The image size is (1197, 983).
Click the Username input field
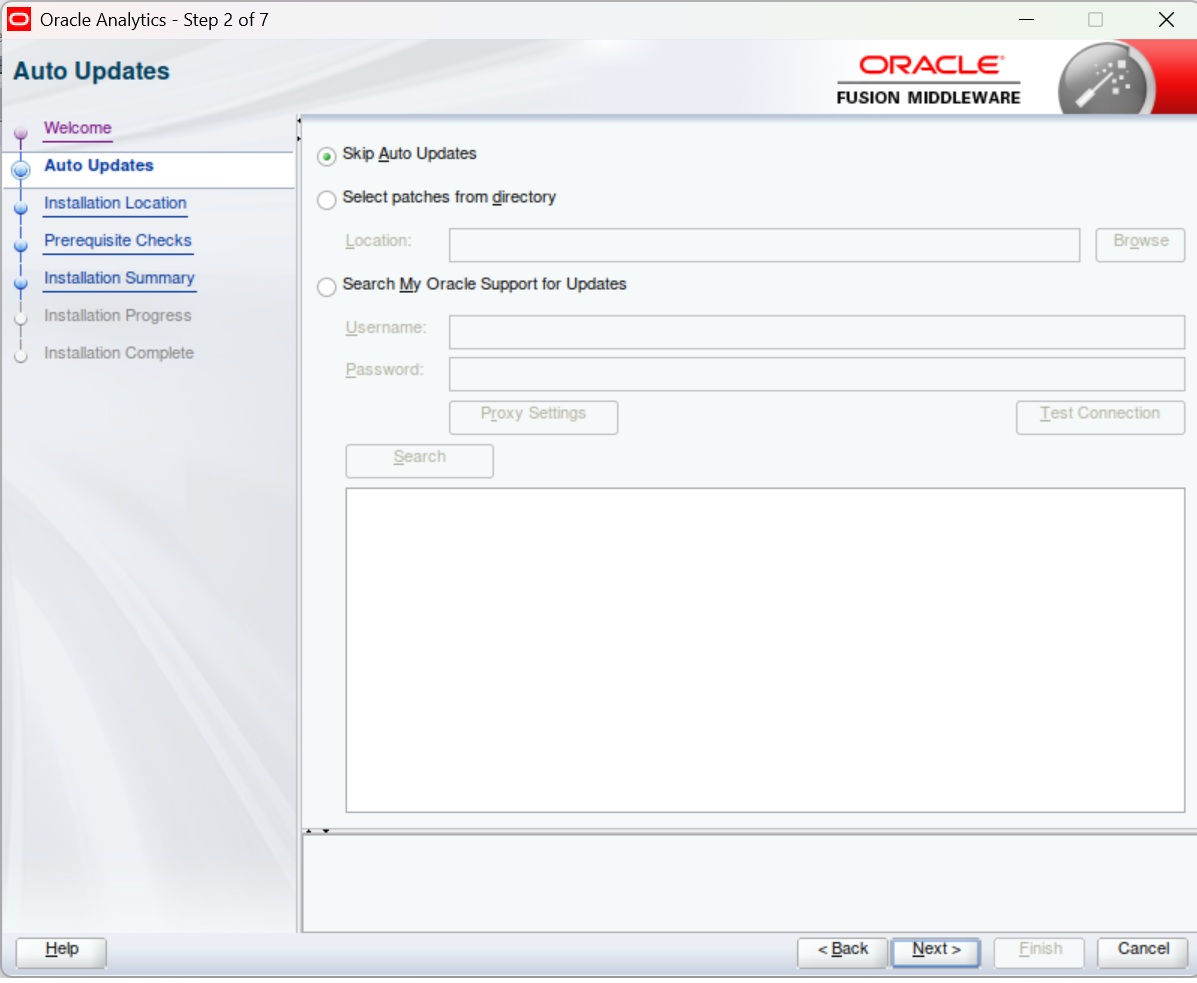[817, 332]
